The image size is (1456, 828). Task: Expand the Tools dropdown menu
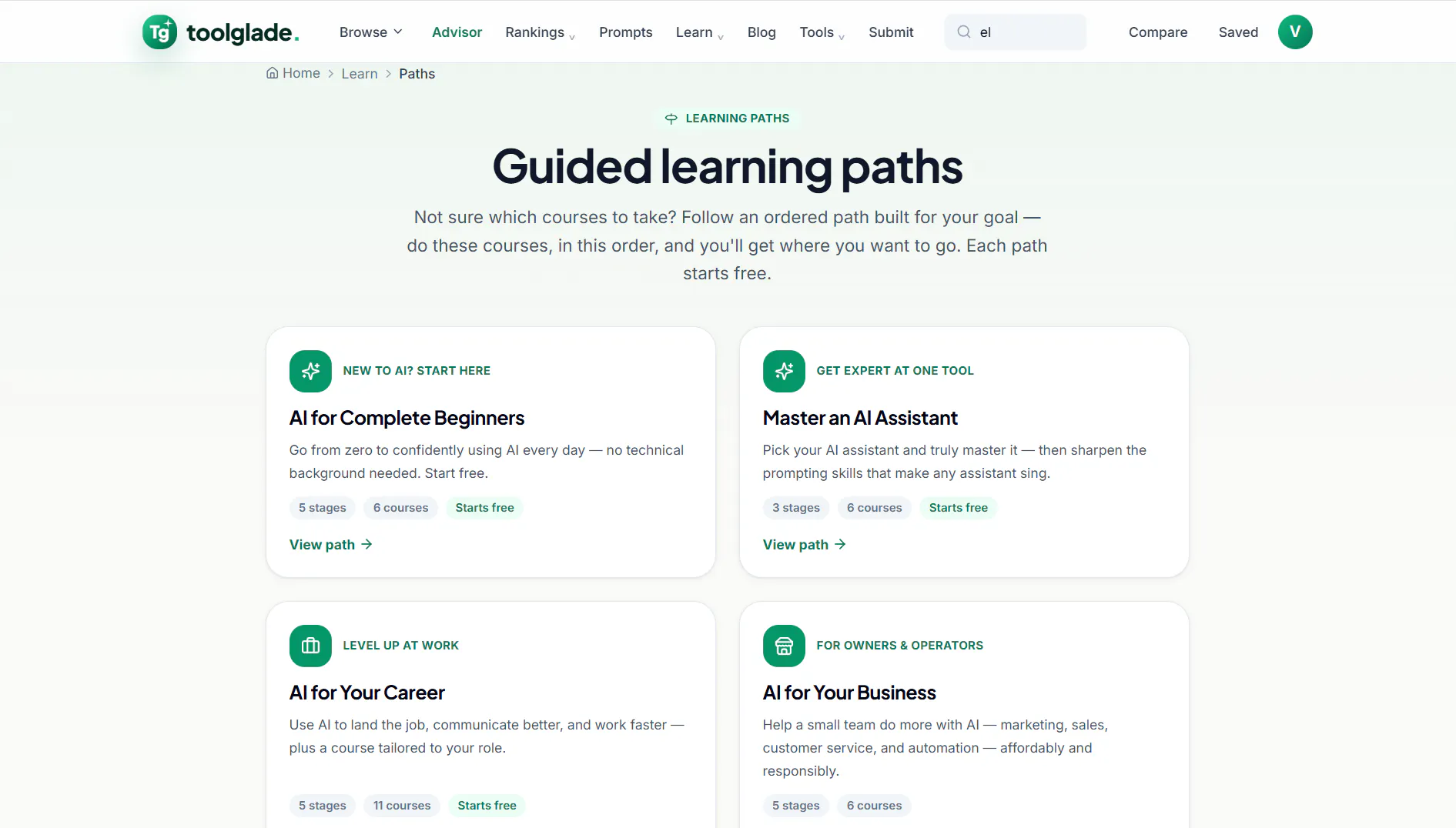tap(822, 32)
